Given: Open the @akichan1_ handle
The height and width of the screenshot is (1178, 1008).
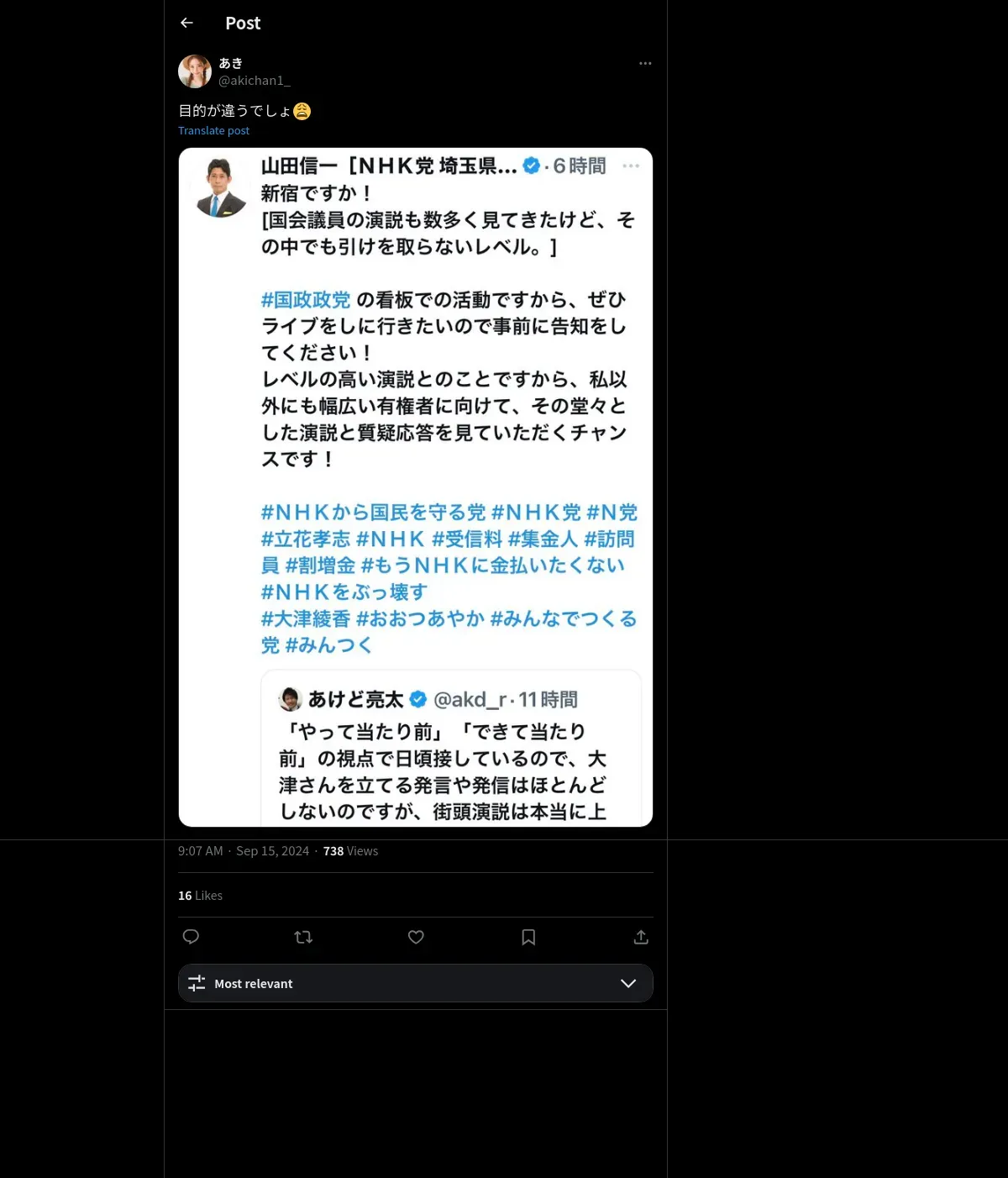Looking at the screenshot, I should tap(255, 81).
